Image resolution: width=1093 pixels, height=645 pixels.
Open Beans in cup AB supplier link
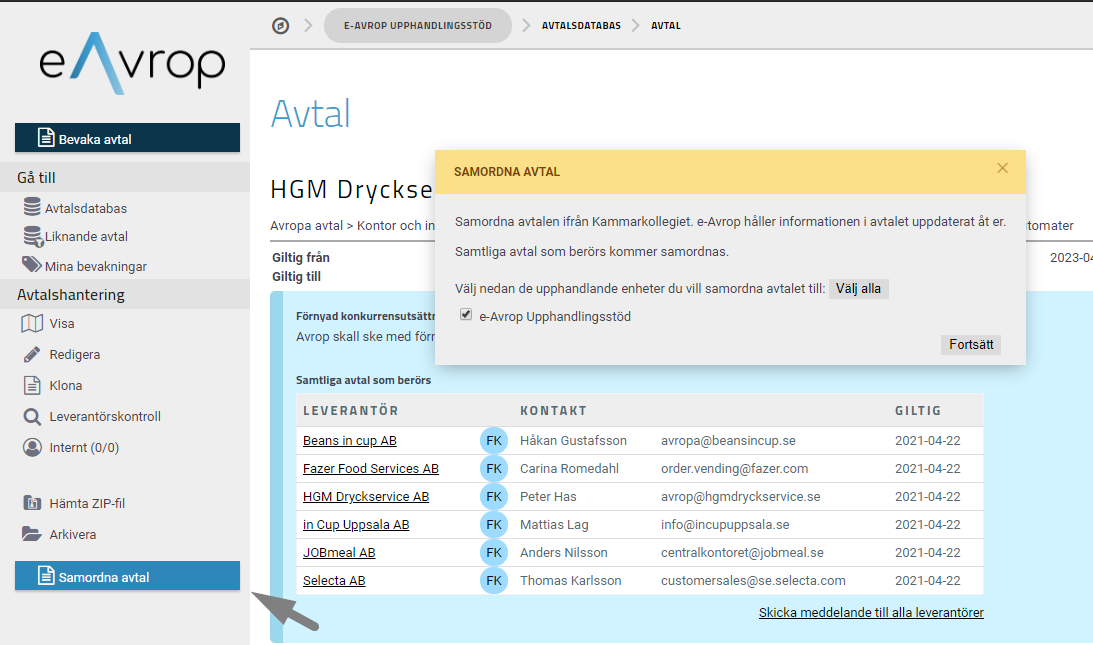point(350,441)
